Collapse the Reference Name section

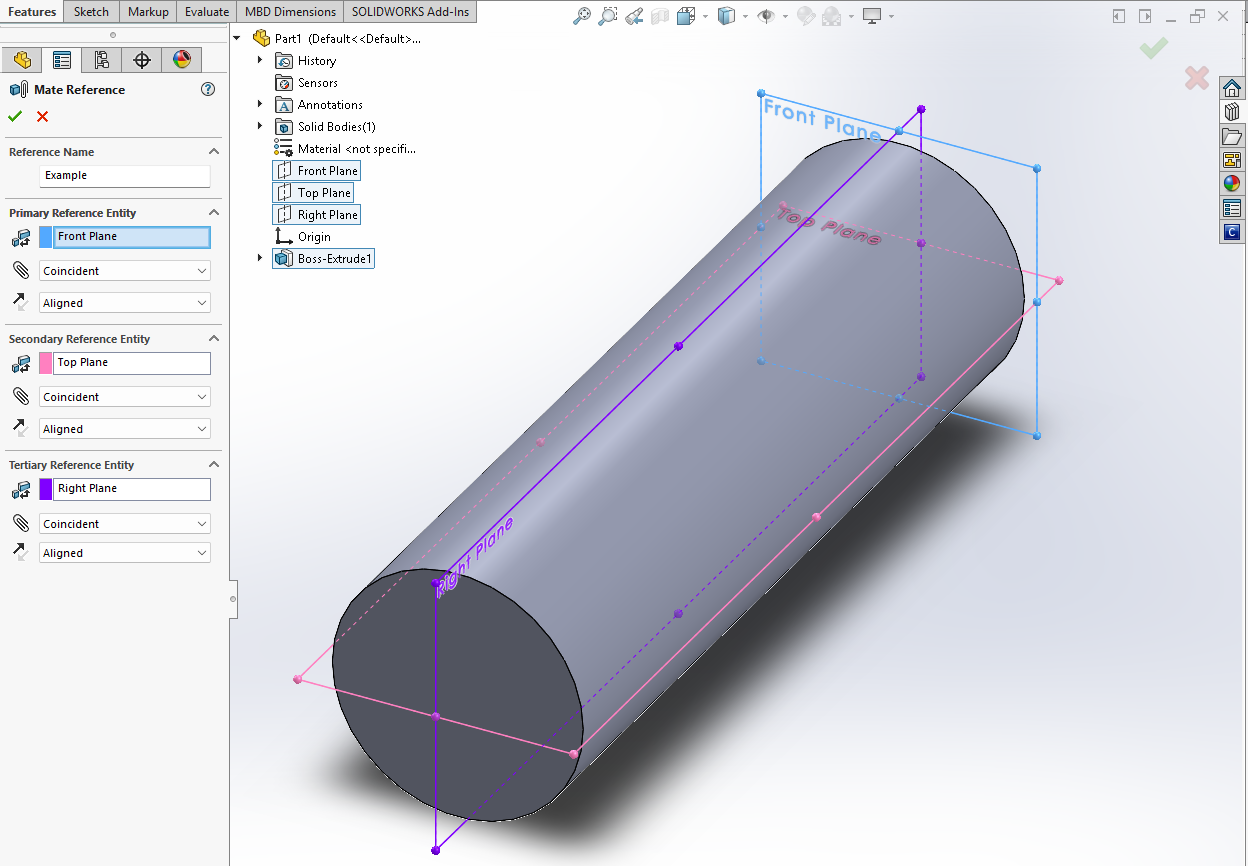(214, 152)
